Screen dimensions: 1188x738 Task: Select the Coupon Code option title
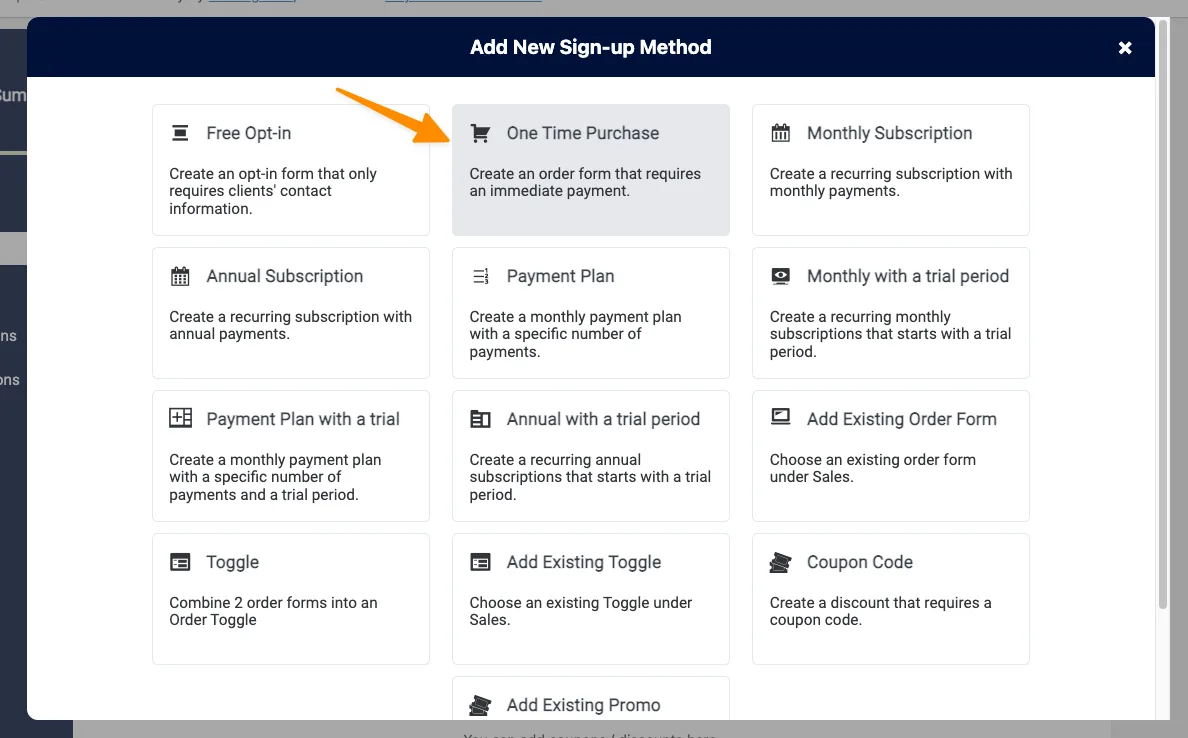859,562
